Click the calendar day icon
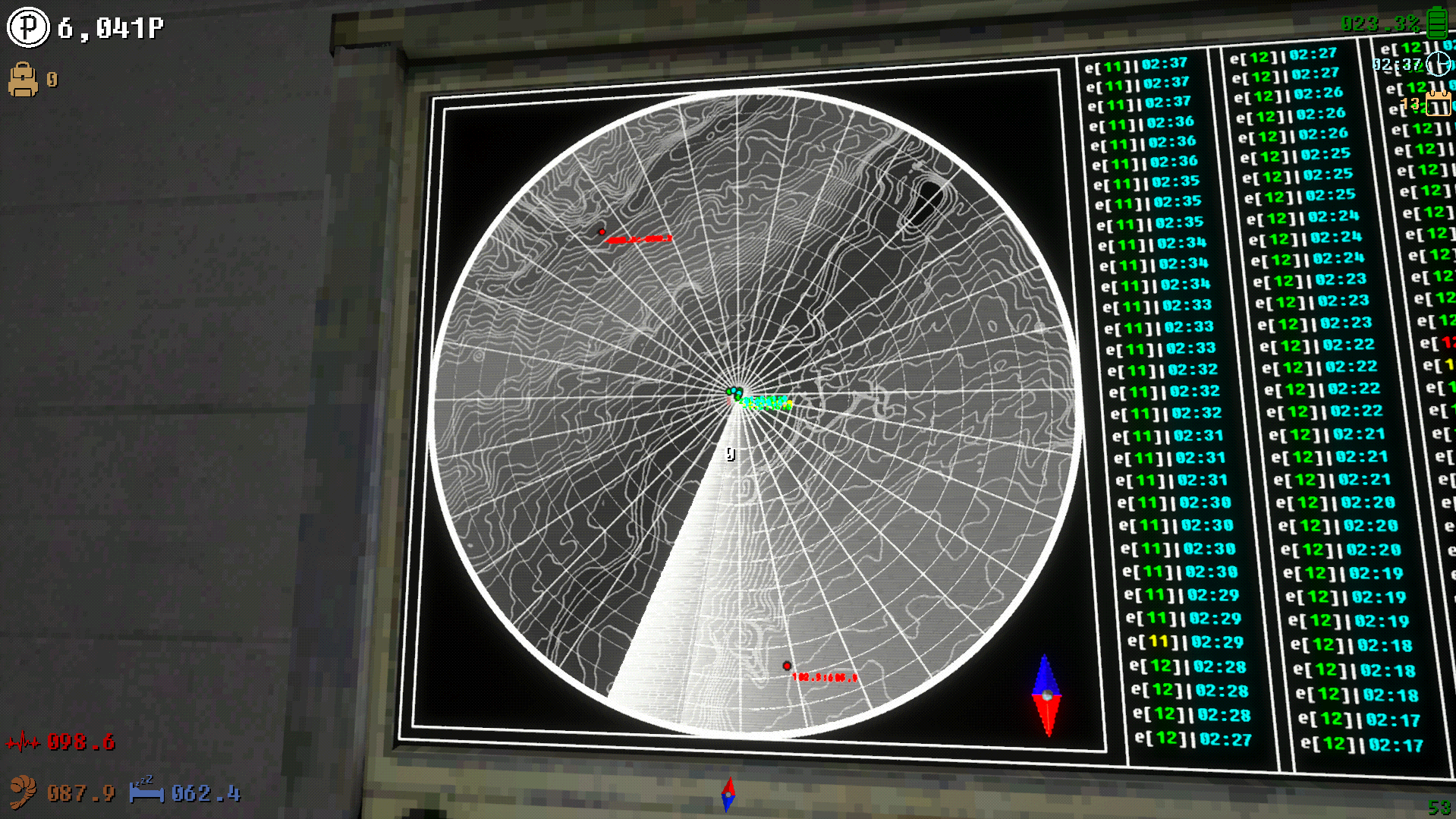The width and height of the screenshot is (1456, 819). click(x=1439, y=102)
